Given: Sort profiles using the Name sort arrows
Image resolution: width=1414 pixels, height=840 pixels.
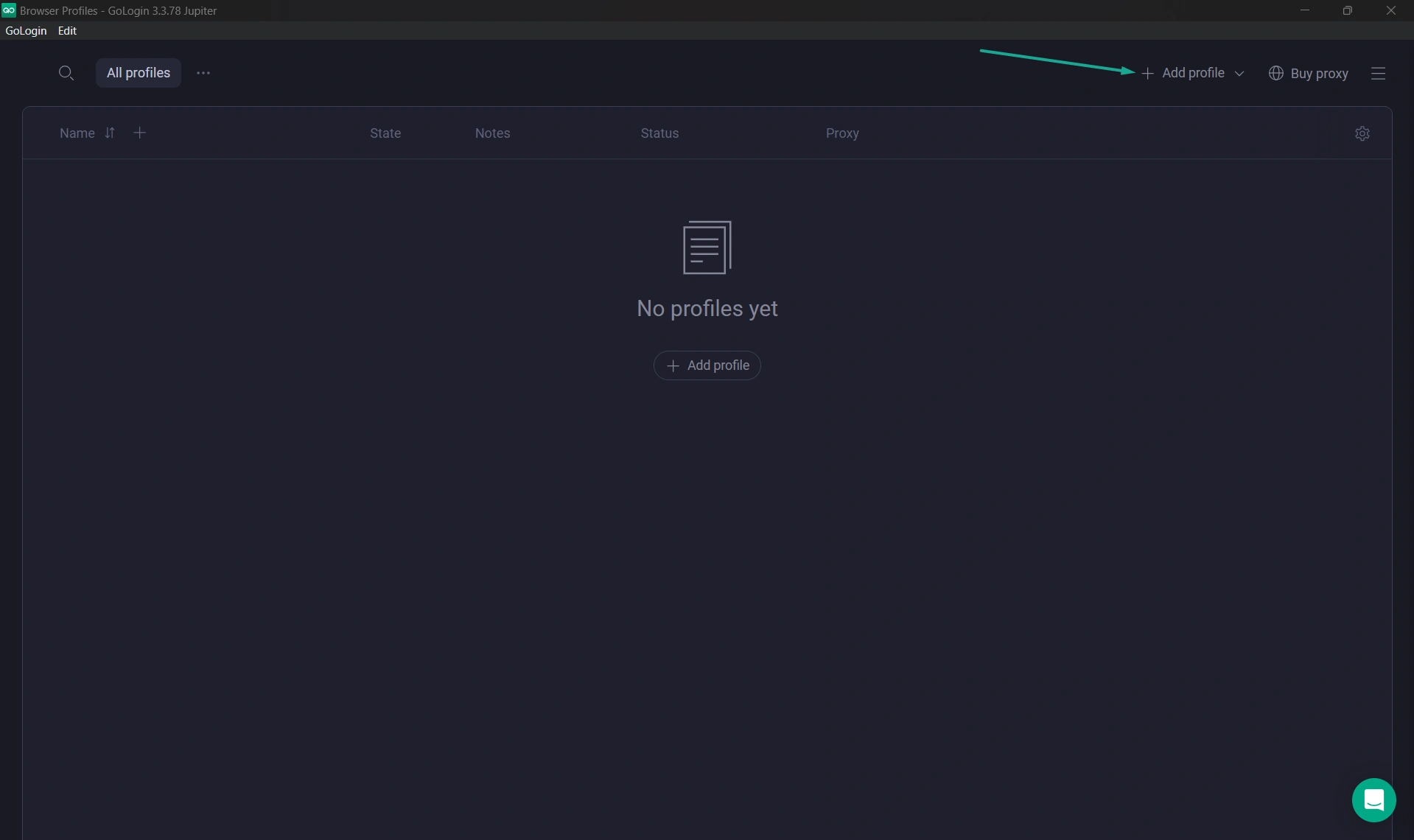Looking at the screenshot, I should click(x=110, y=133).
